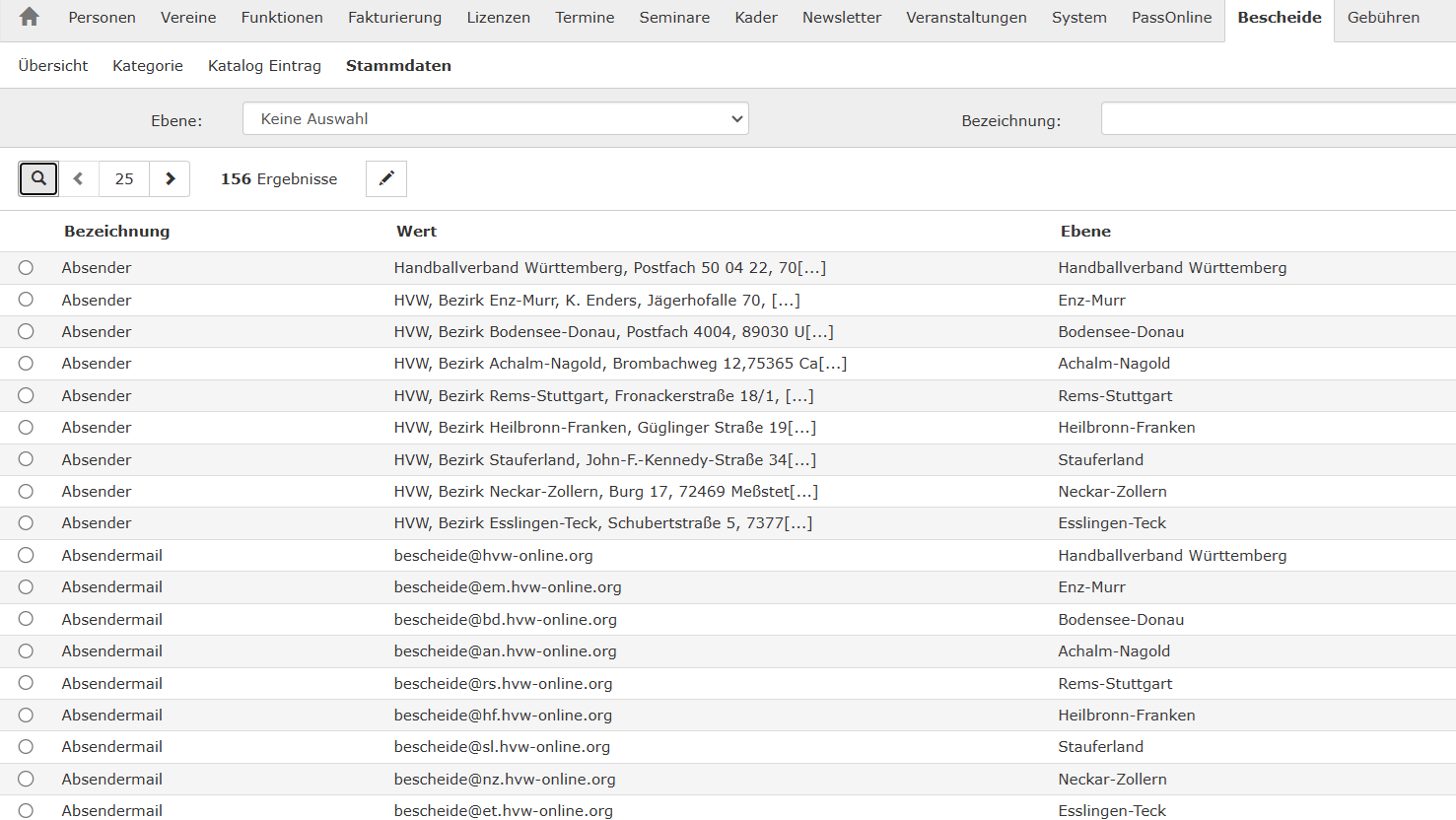Open the Personen menu
This screenshot has height=820, width=1456.
click(x=102, y=18)
